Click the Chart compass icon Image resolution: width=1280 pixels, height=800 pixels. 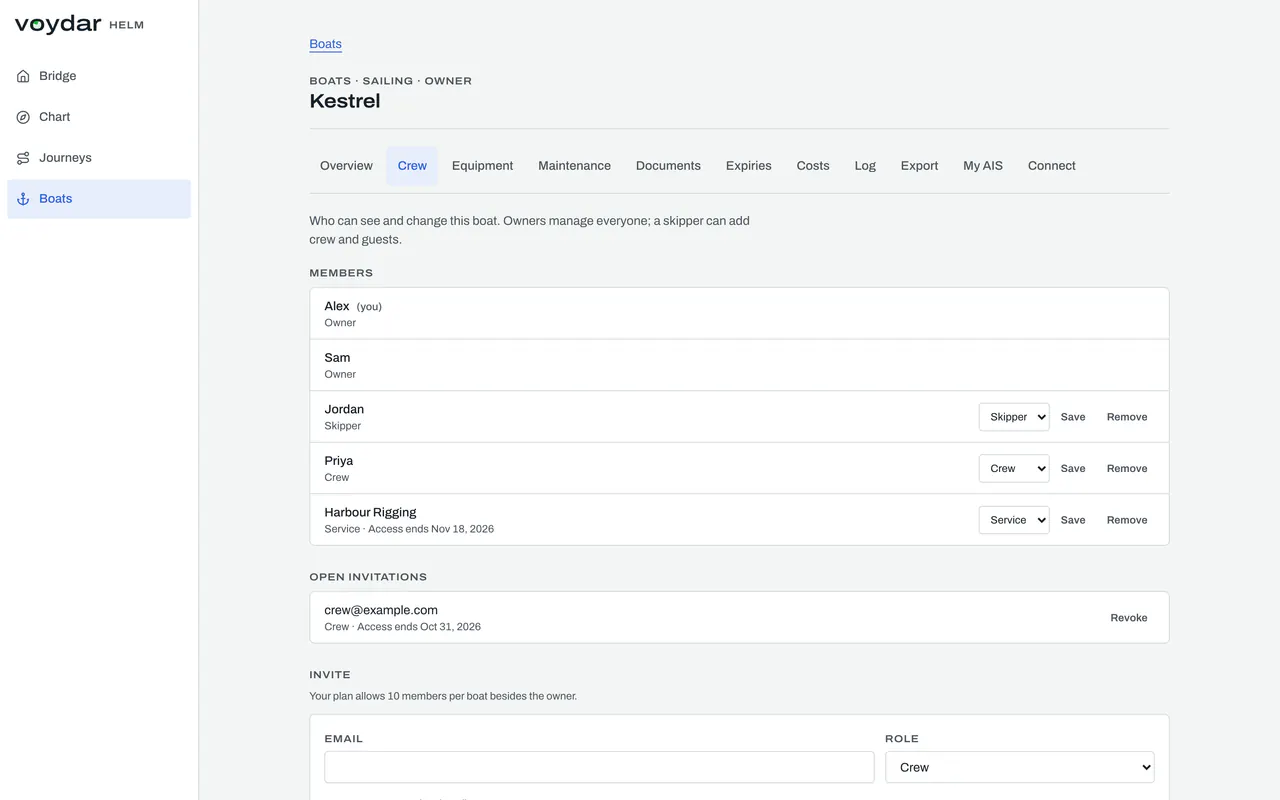[x=23, y=117]
